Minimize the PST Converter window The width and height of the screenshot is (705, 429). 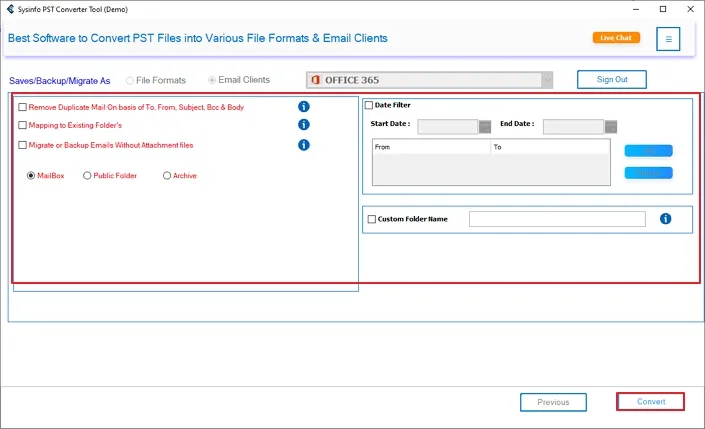pyautogui.click(x=636, y=9)
